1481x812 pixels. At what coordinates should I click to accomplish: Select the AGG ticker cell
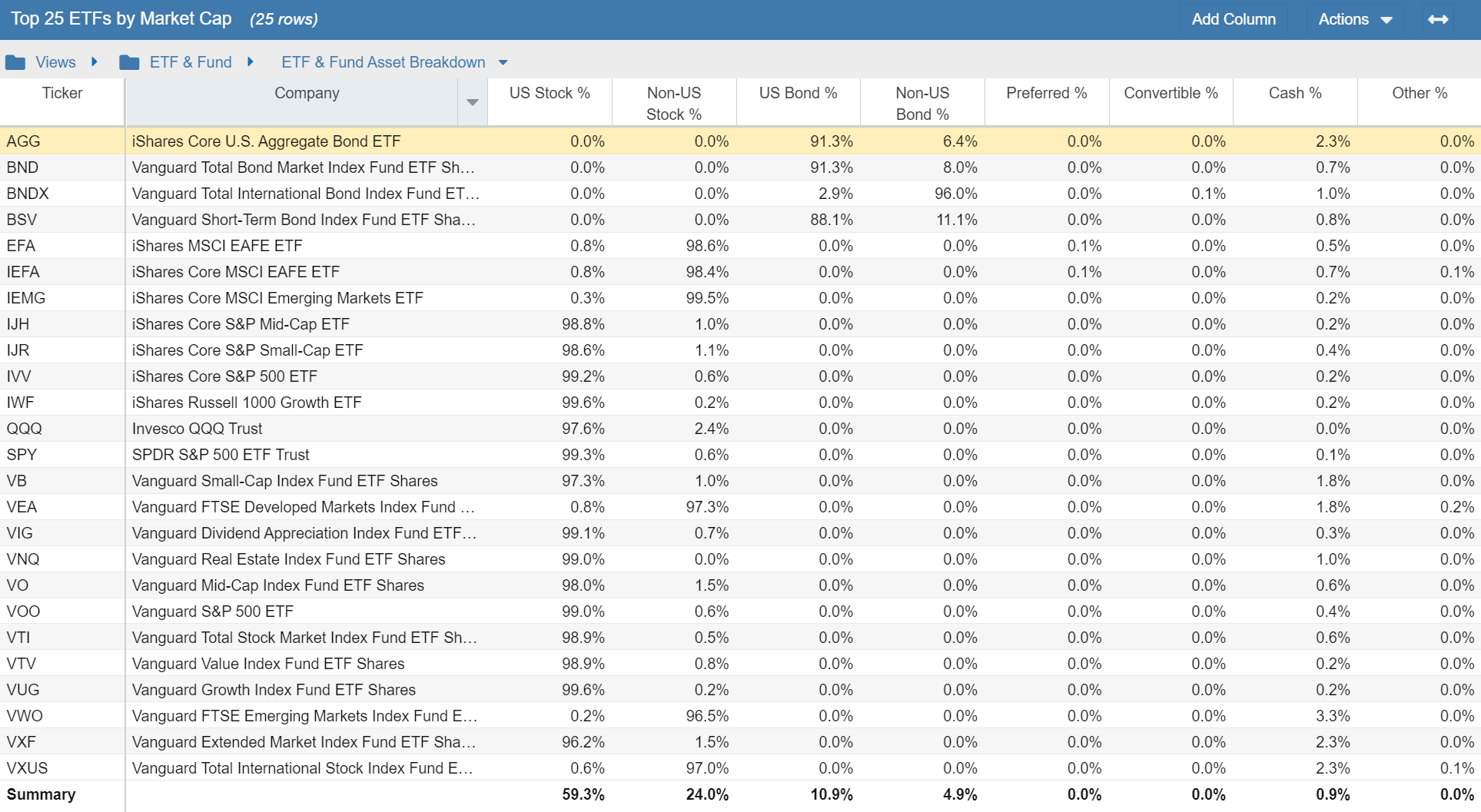click(62, 141)
